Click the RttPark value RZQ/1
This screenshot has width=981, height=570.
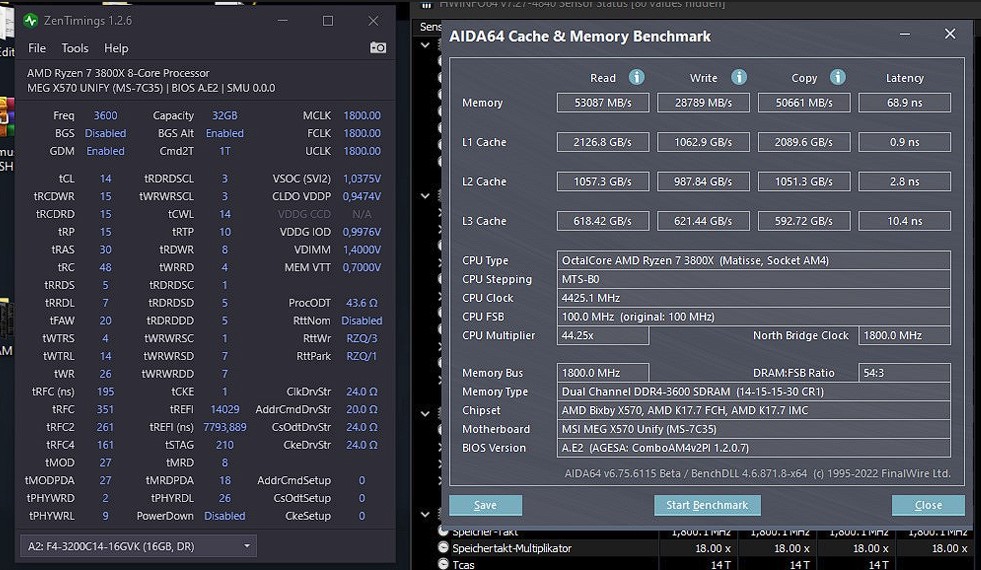362,356
